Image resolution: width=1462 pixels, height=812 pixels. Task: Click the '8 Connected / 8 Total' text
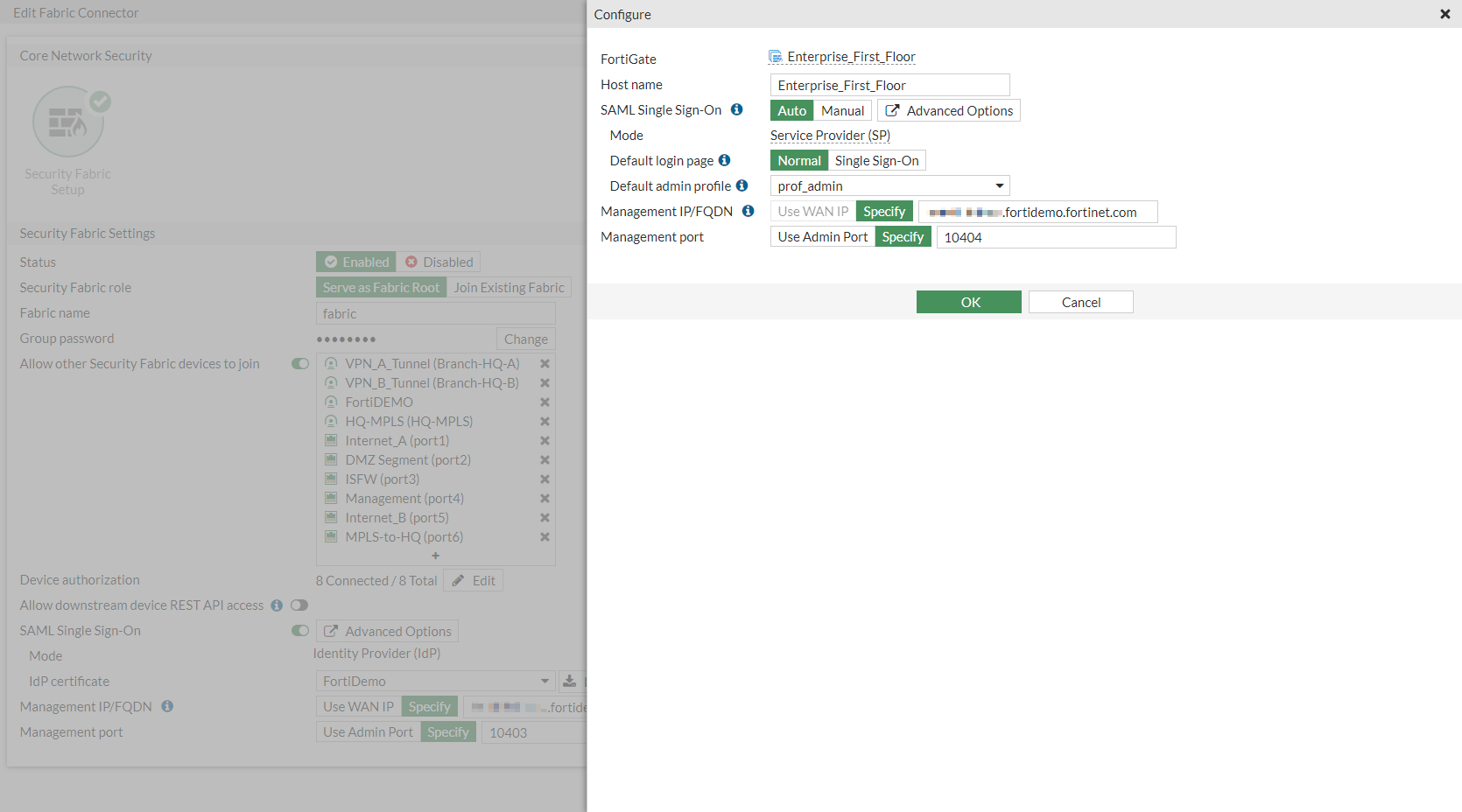[x=376, y=581]
